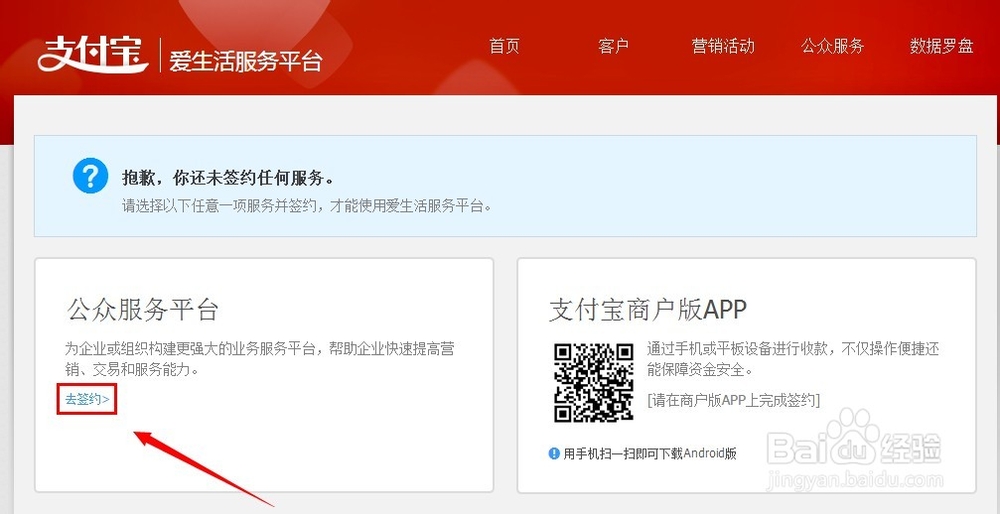Click the 支付宝商户版APP card heading
Screen dimensions: 1000x514
tap(647, 310)
